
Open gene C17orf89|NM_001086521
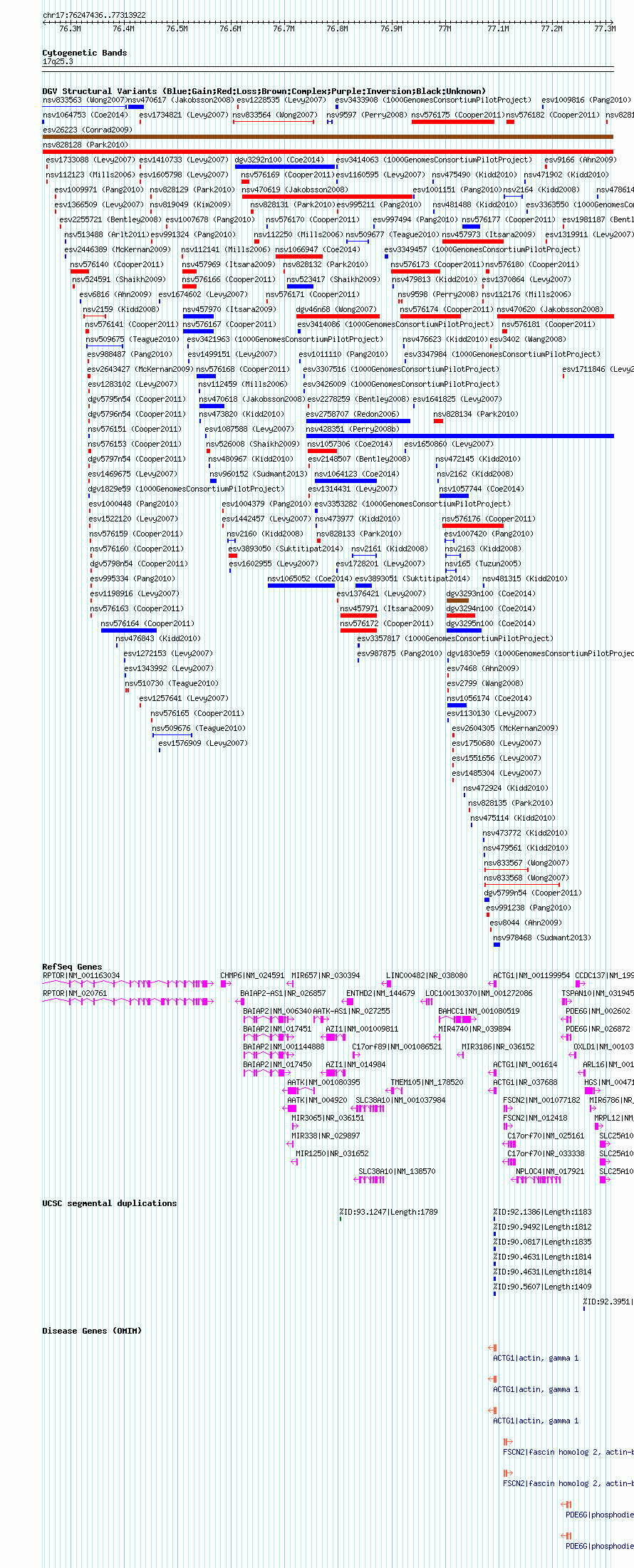pyautogui.click(x=397, y=1047)
